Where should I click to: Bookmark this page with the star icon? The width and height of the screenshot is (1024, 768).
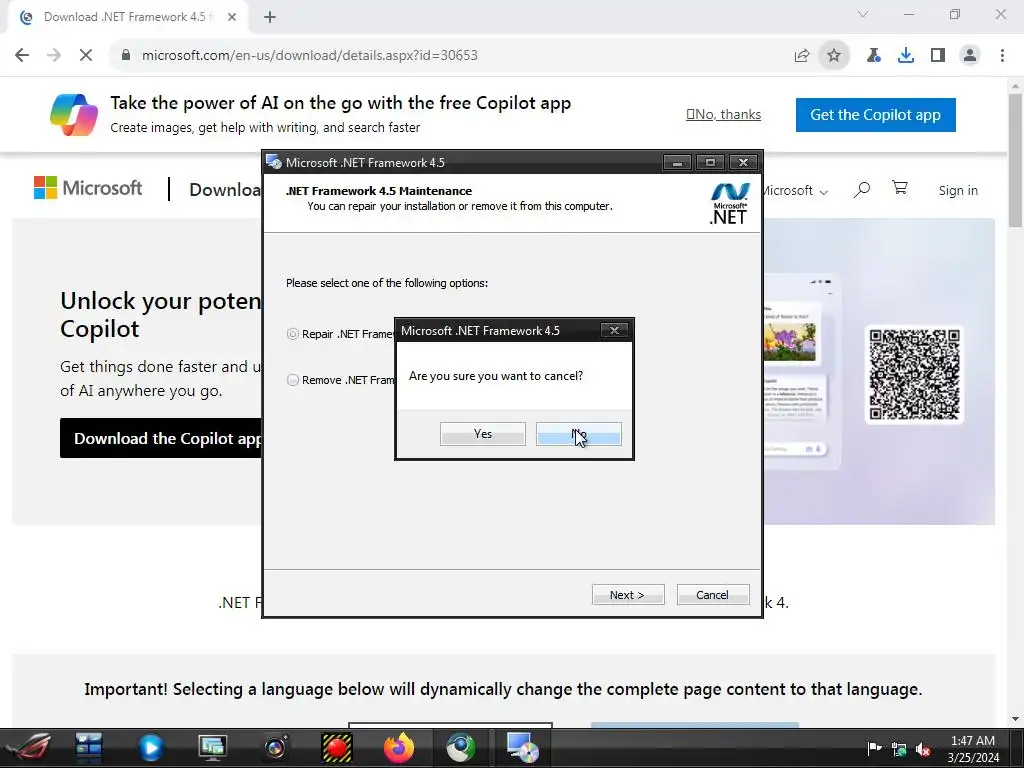[x=834, y=56]
